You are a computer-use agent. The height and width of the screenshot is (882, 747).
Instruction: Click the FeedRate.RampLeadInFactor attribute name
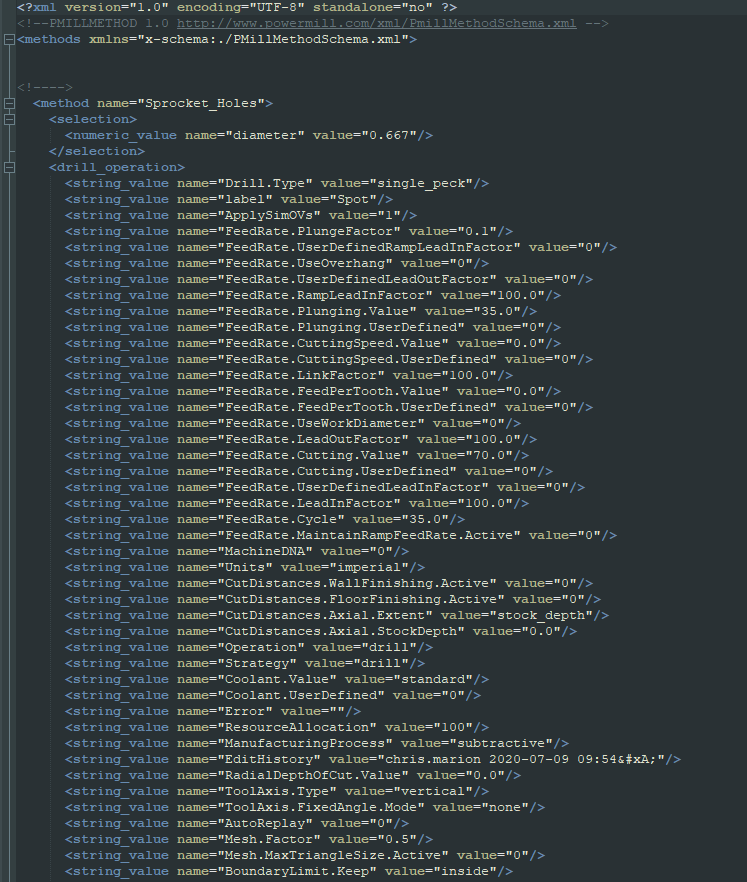325,295
